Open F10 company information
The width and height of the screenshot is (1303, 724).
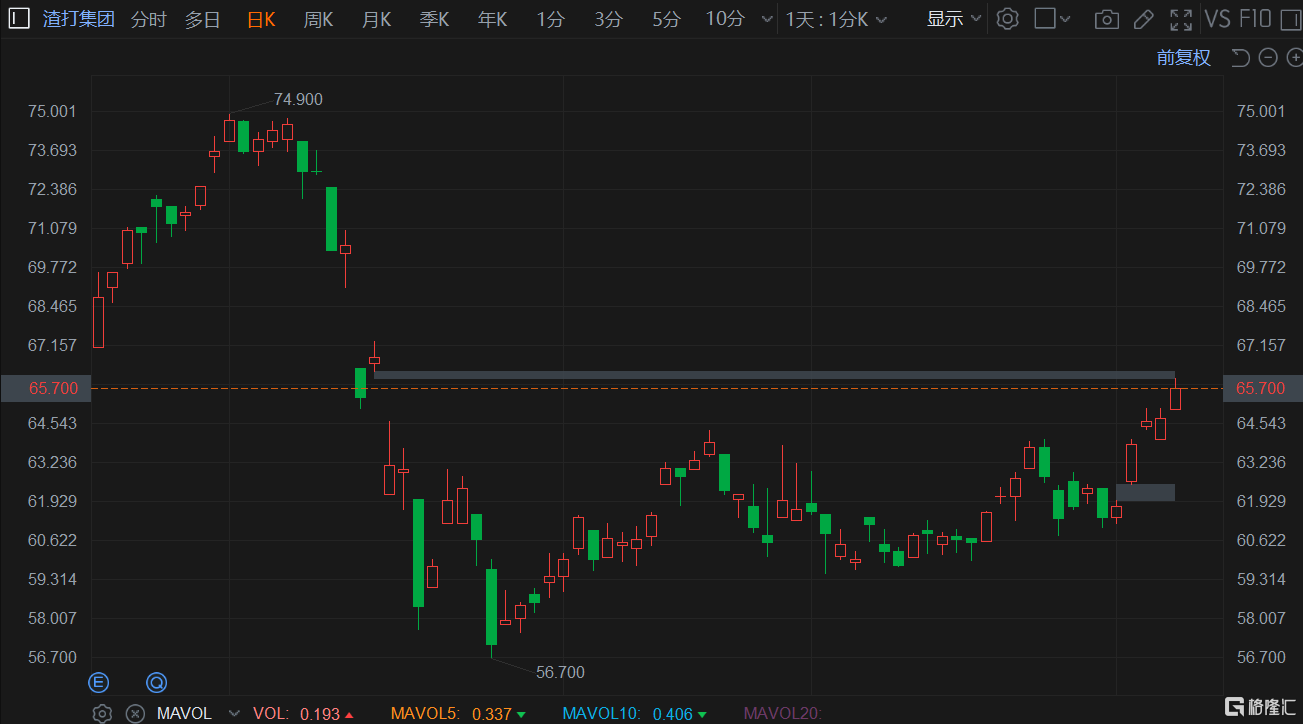[x=1255, y=19]
